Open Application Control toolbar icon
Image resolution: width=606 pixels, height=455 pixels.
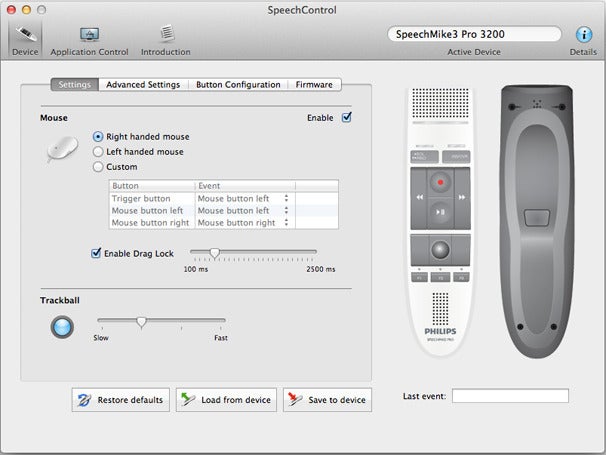pyautogui.click(x=89, y=35)
